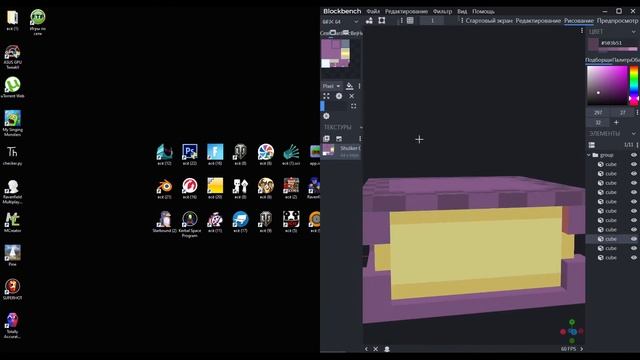The width and height of the screenshot is (640, 360).
Task: Click the four-corner focus icon under Pixel
Action: [326, 96]
